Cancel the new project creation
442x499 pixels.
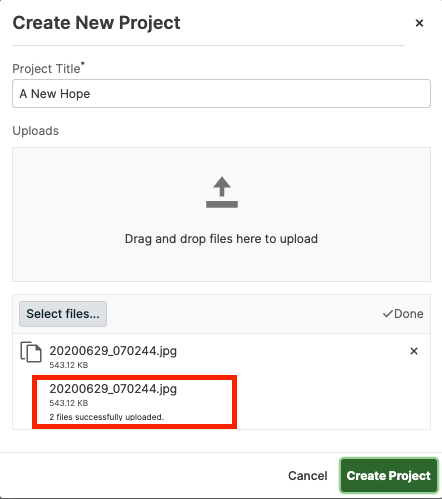coord(308,476)
